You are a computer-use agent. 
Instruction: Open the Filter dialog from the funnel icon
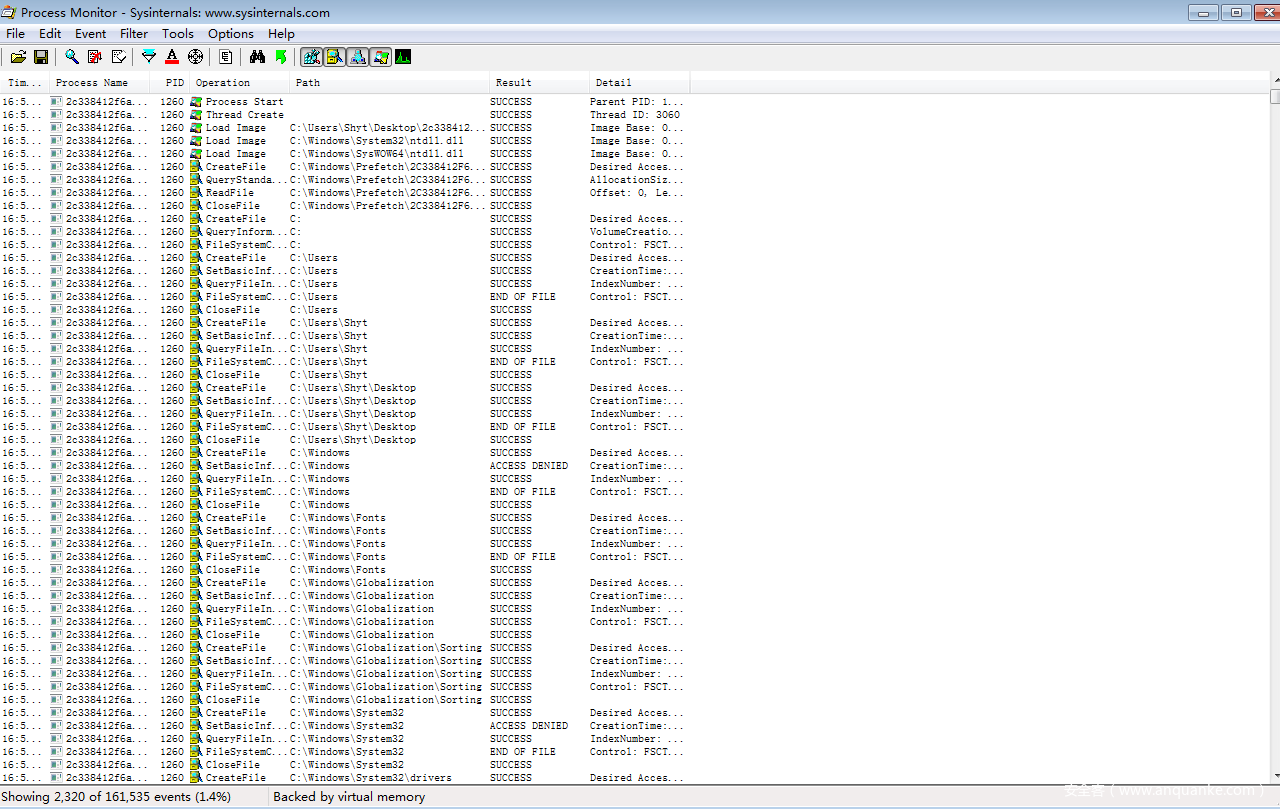click(149, 57)
